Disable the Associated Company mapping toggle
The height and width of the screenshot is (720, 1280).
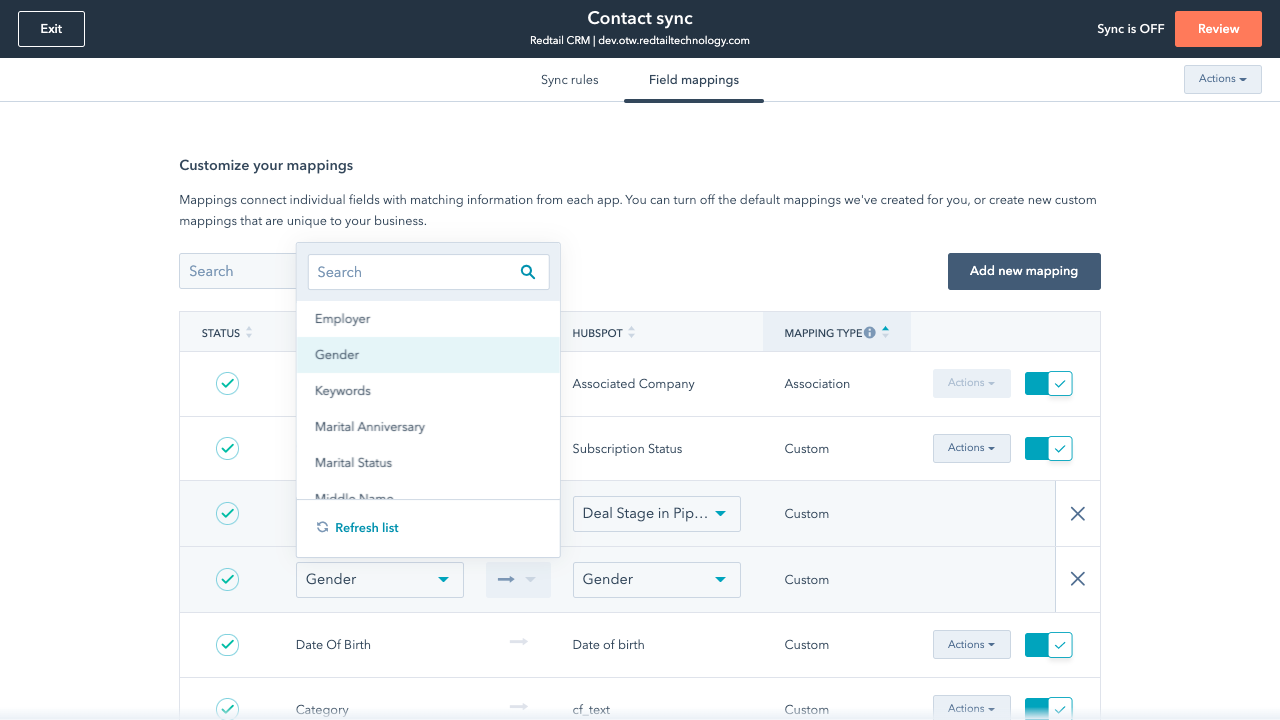(1048, 384)
